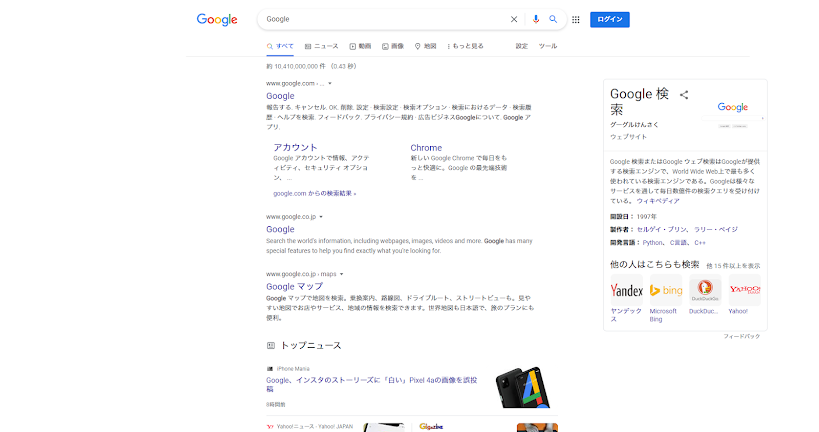This screenshot has height=432, width=819.
Task: Switch to the 地図 tab
Action: [x=425, y=46]
